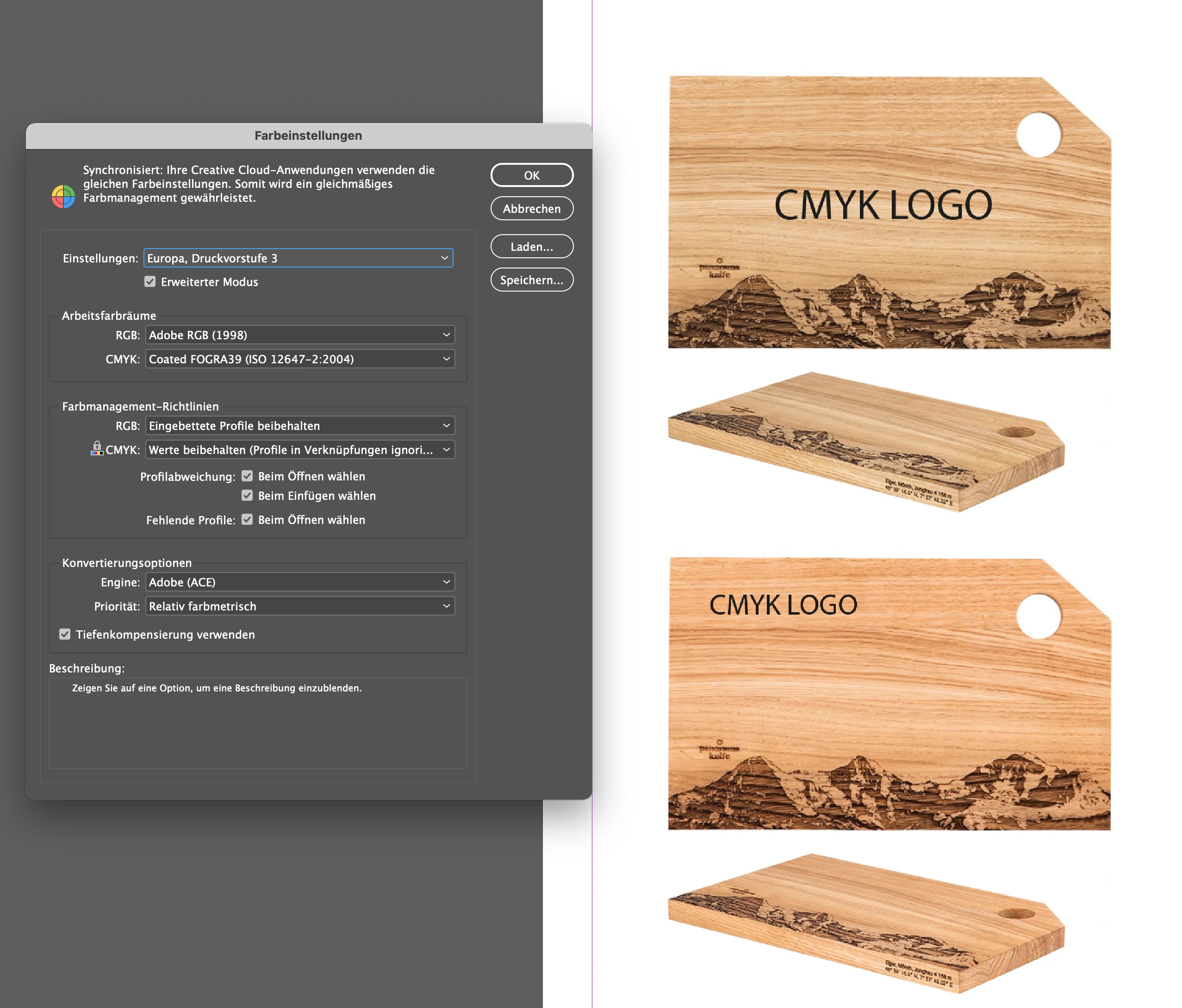
Task: Uncheck Beim Einfügen wählen checkbox
Action: 247,495
